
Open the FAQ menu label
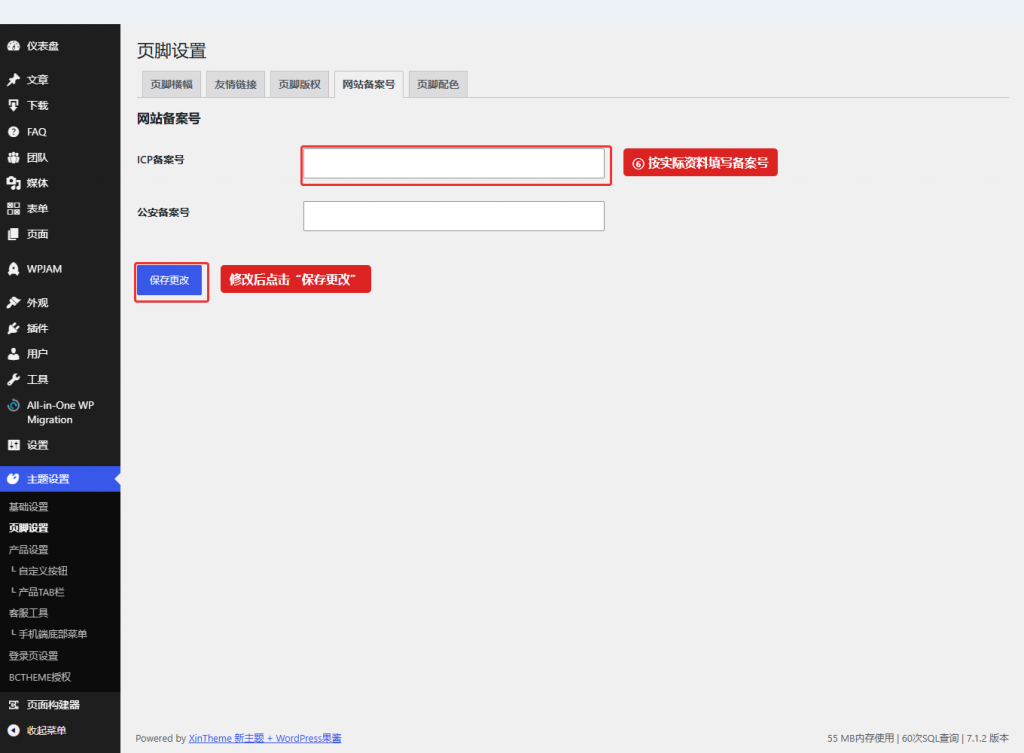tap(37, 132)
